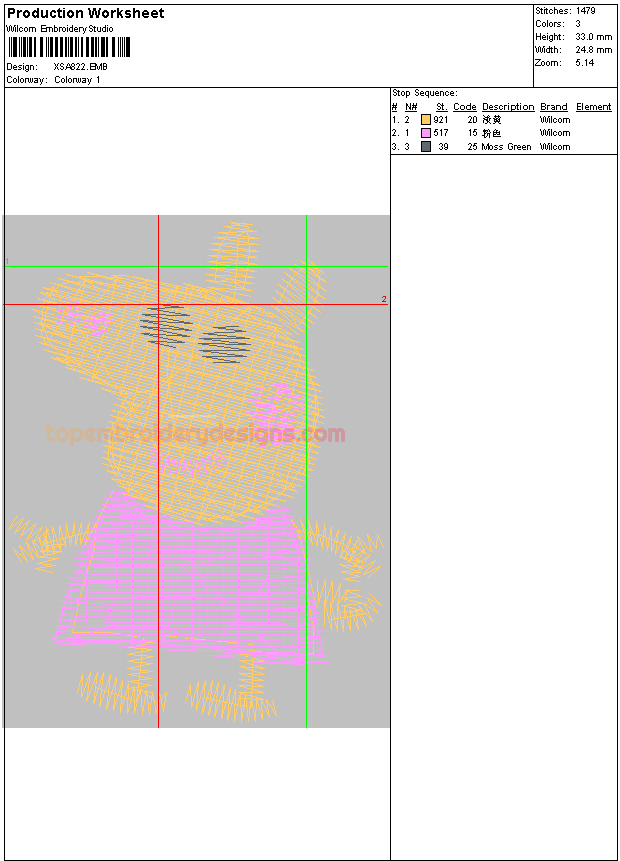The image size is (620, 861).
Task: Click the yellow color swatch for thread 921
Action: (426, 119)
